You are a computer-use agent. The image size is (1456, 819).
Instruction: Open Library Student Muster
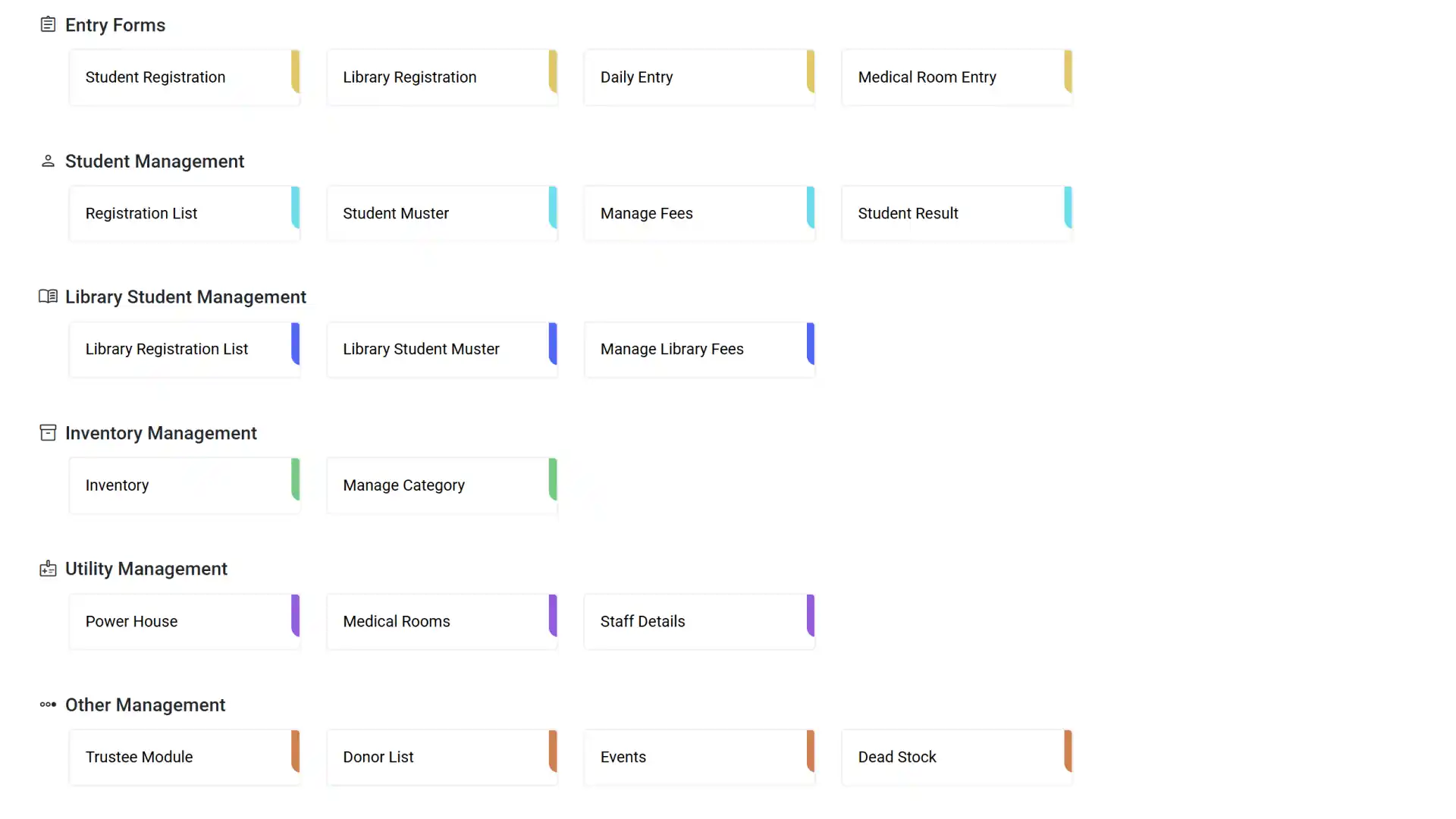coord(441,350)
